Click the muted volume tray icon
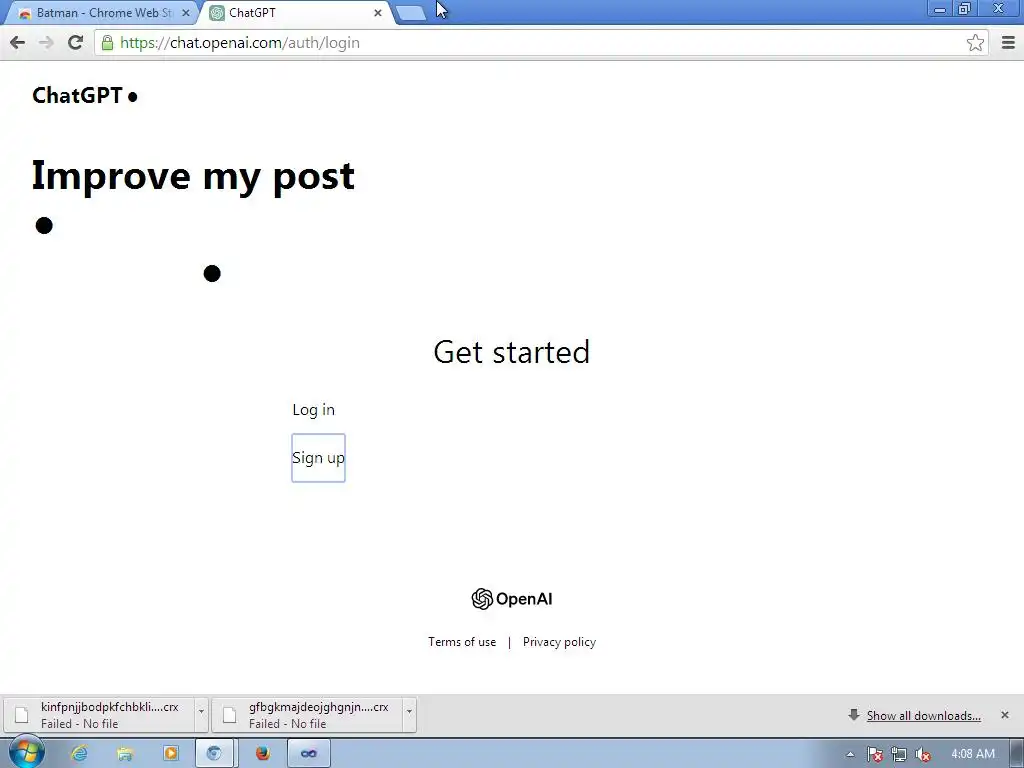 coord(923,754)
